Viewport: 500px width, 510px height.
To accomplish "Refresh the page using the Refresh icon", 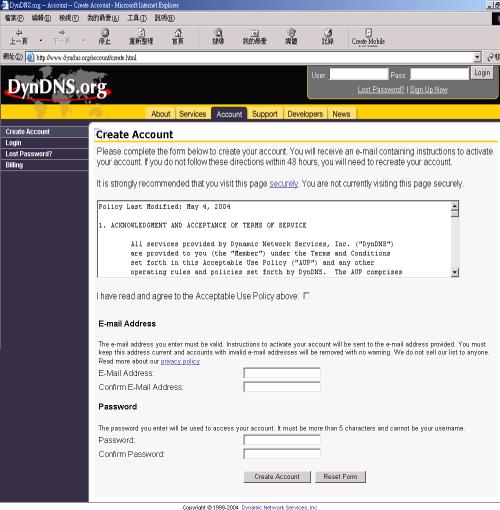I will (141, 37).
